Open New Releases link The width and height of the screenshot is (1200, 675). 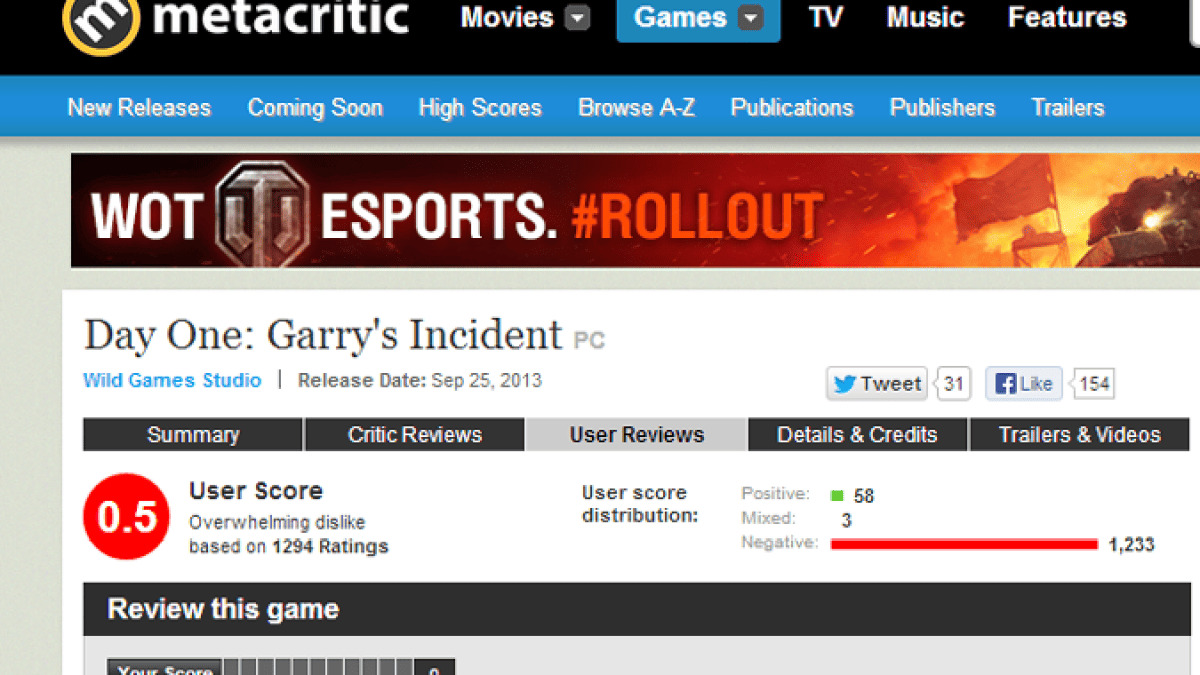click(139, 107)
